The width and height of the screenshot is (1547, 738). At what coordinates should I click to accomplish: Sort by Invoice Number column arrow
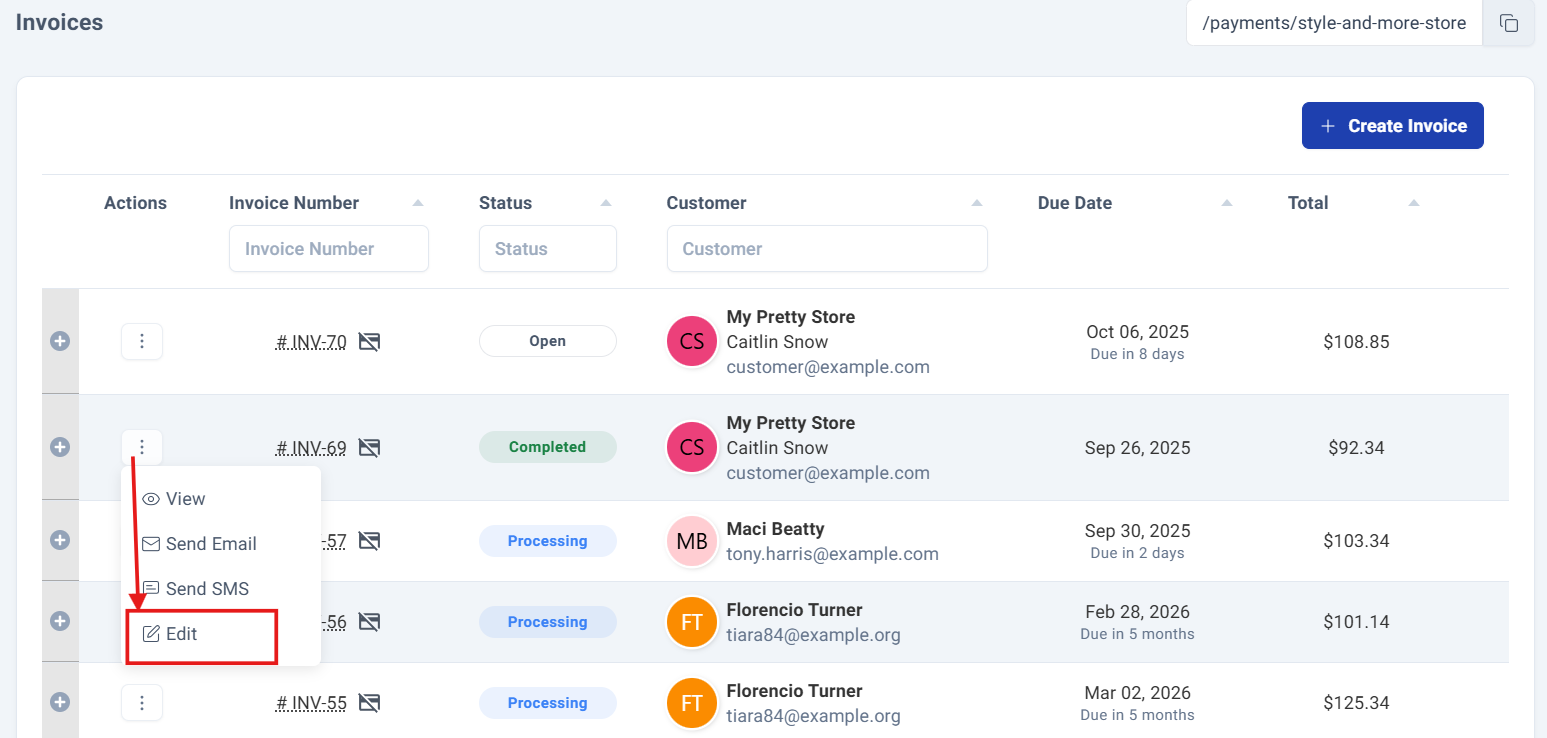(418, 203)
